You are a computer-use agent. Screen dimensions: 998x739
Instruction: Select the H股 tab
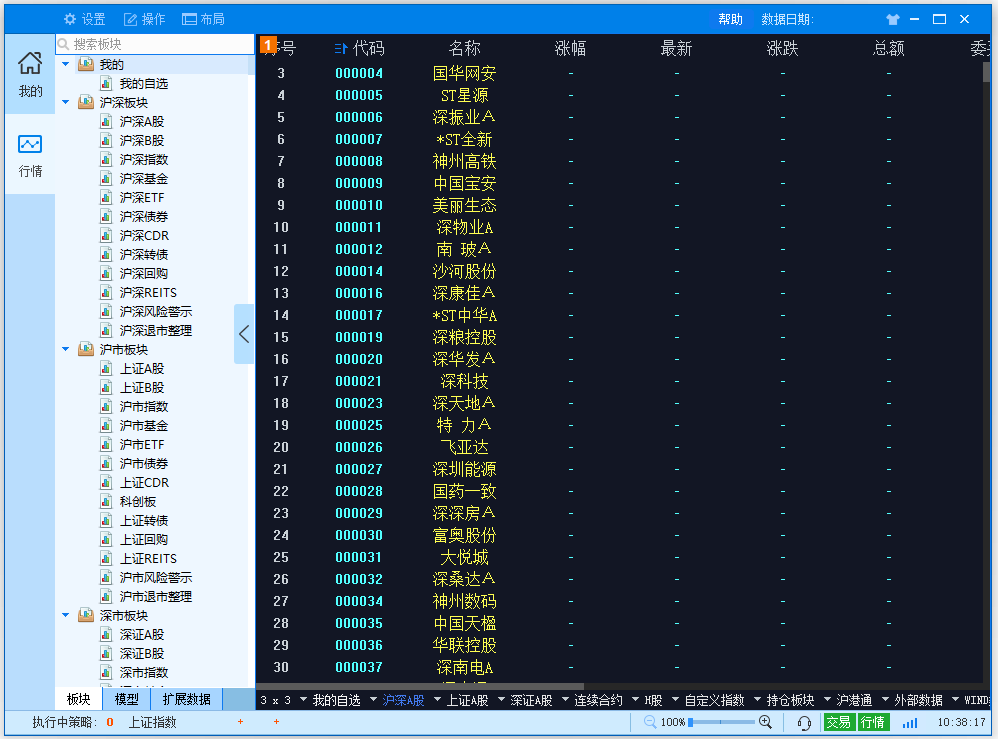(653, 700)
